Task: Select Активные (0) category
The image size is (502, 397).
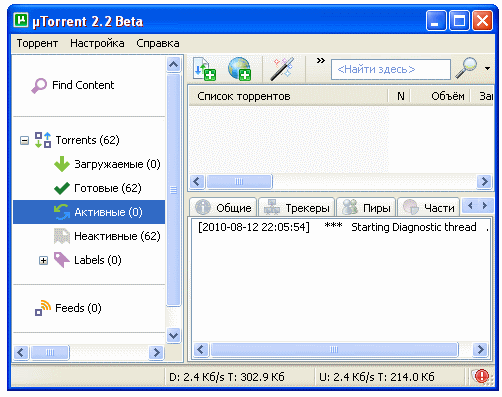Action: [x=89, y=212]
